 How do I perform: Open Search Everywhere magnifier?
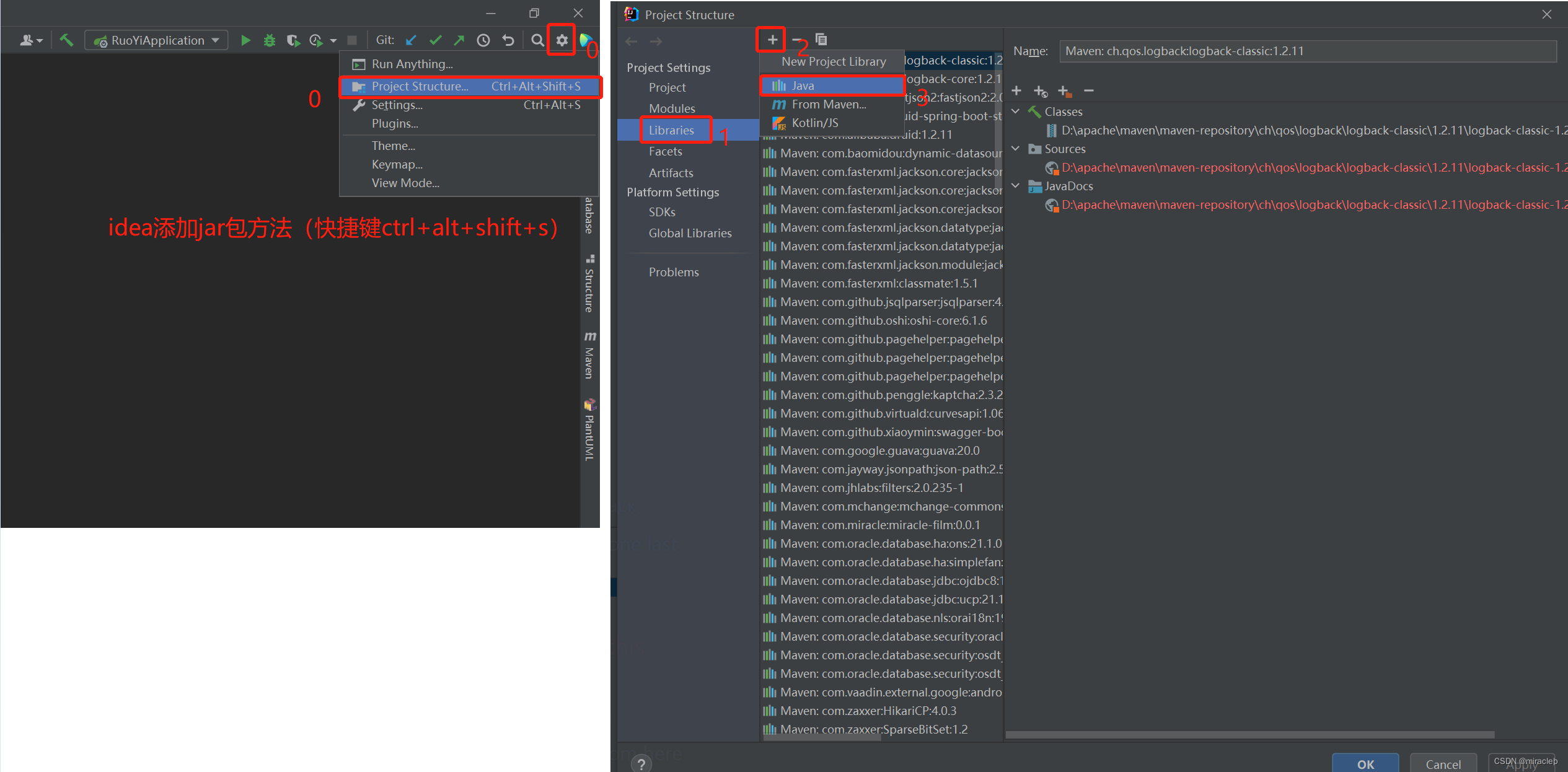(537, 40)
